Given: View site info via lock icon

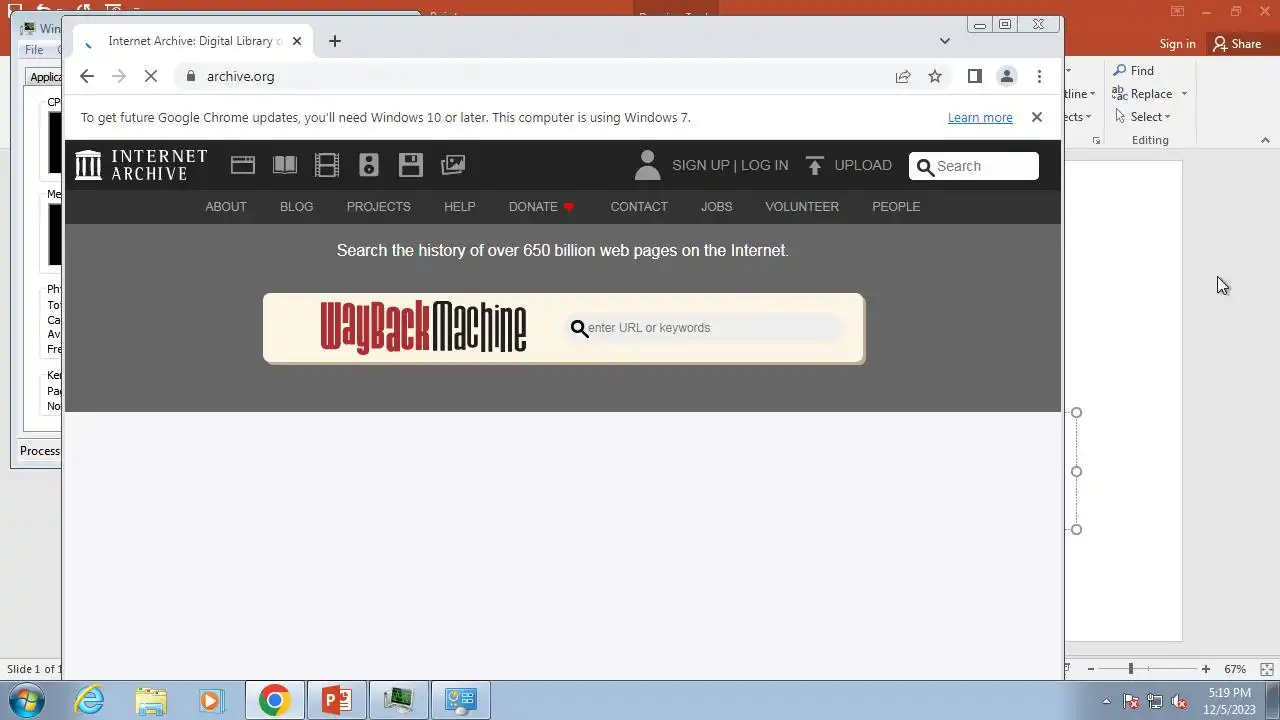Looking at the screenshot, I should (190, 76).
